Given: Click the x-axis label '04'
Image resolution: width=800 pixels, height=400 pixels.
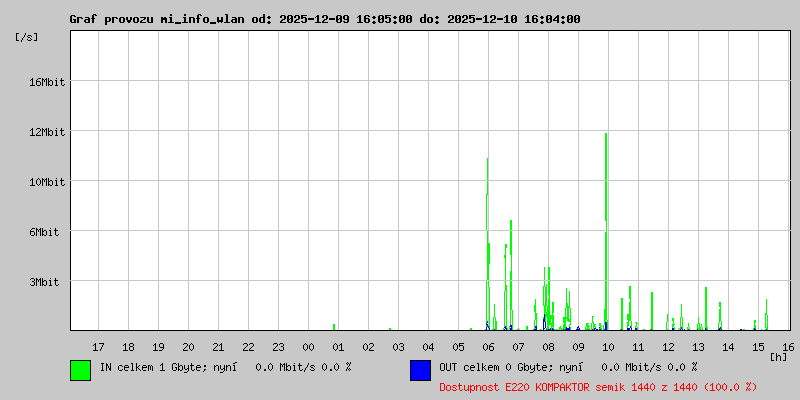Looking at the screenshot, I should pos(429,347).
